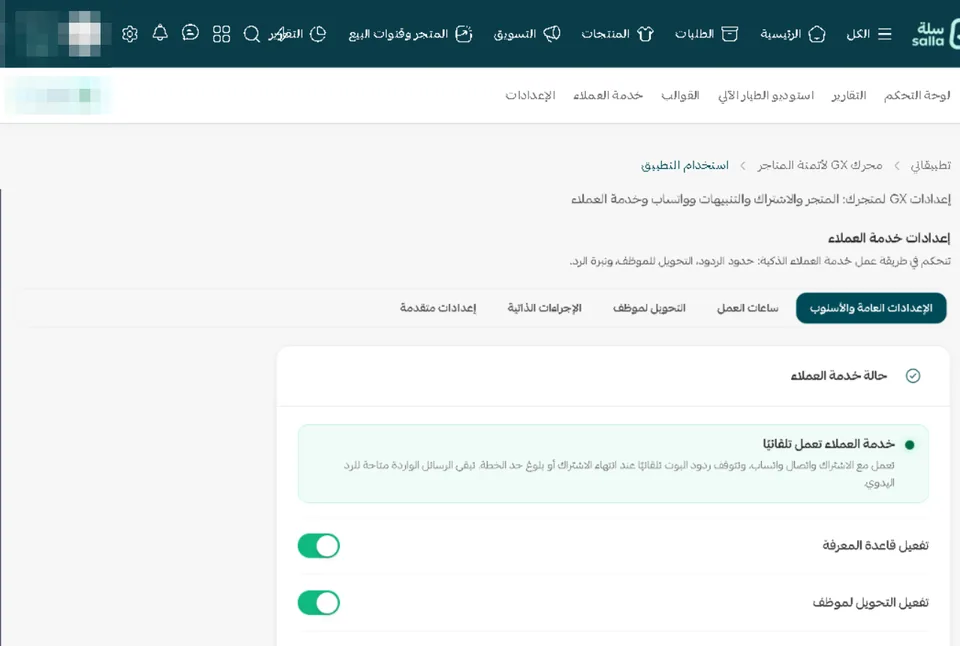
Task: Select الإعدادات العامة والأسلوب tab
Action: coord(871,308)
